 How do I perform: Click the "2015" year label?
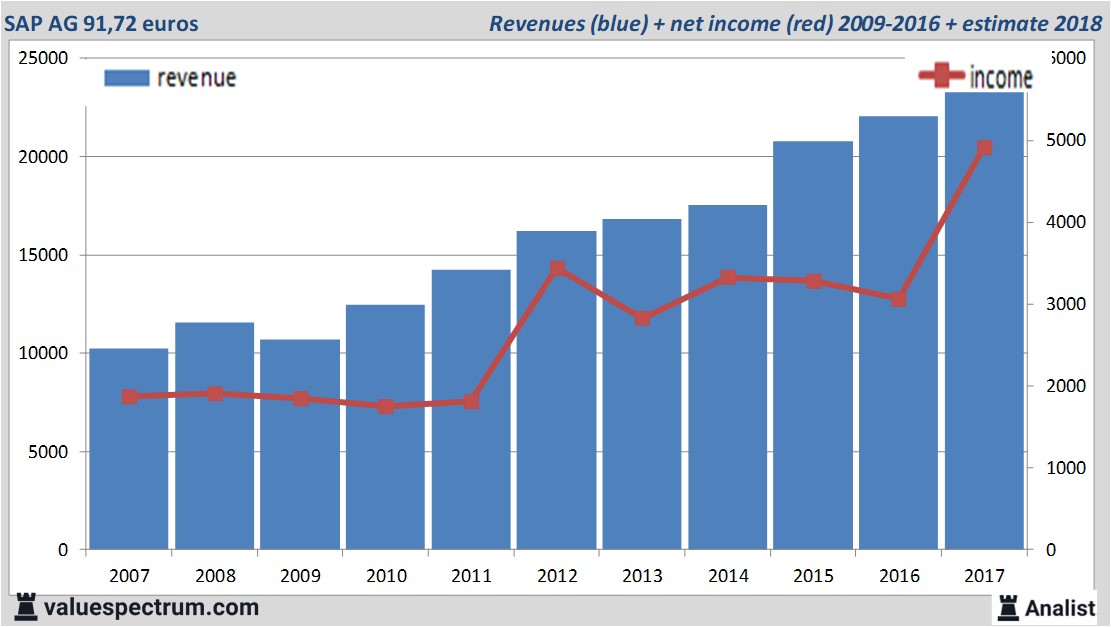[x=813, y=575]
